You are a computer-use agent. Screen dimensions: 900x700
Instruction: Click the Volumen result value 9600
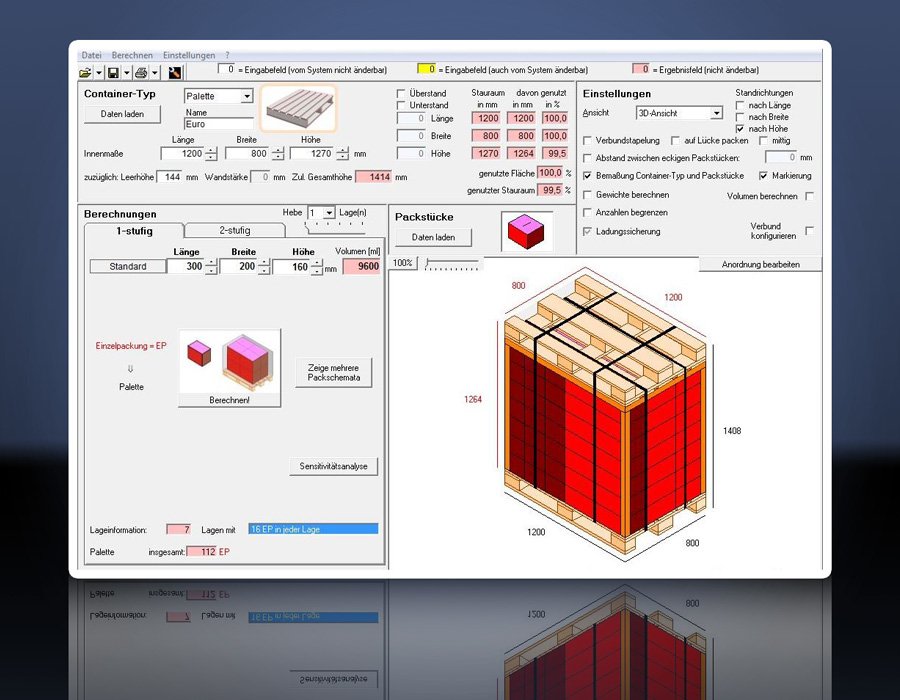[x=362, y=267]
